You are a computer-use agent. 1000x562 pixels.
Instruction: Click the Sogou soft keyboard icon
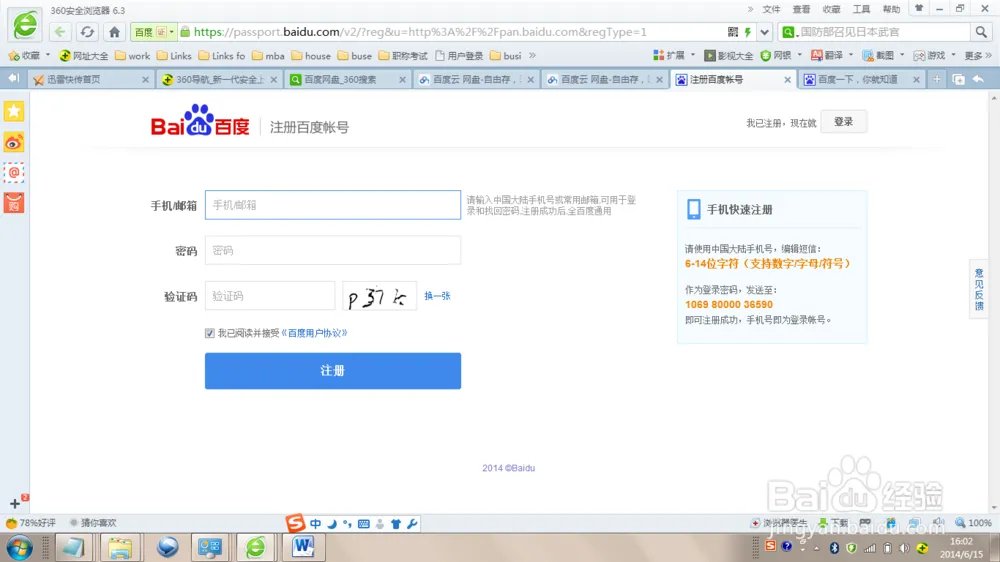pyautogui.click(x=364, y=524)
